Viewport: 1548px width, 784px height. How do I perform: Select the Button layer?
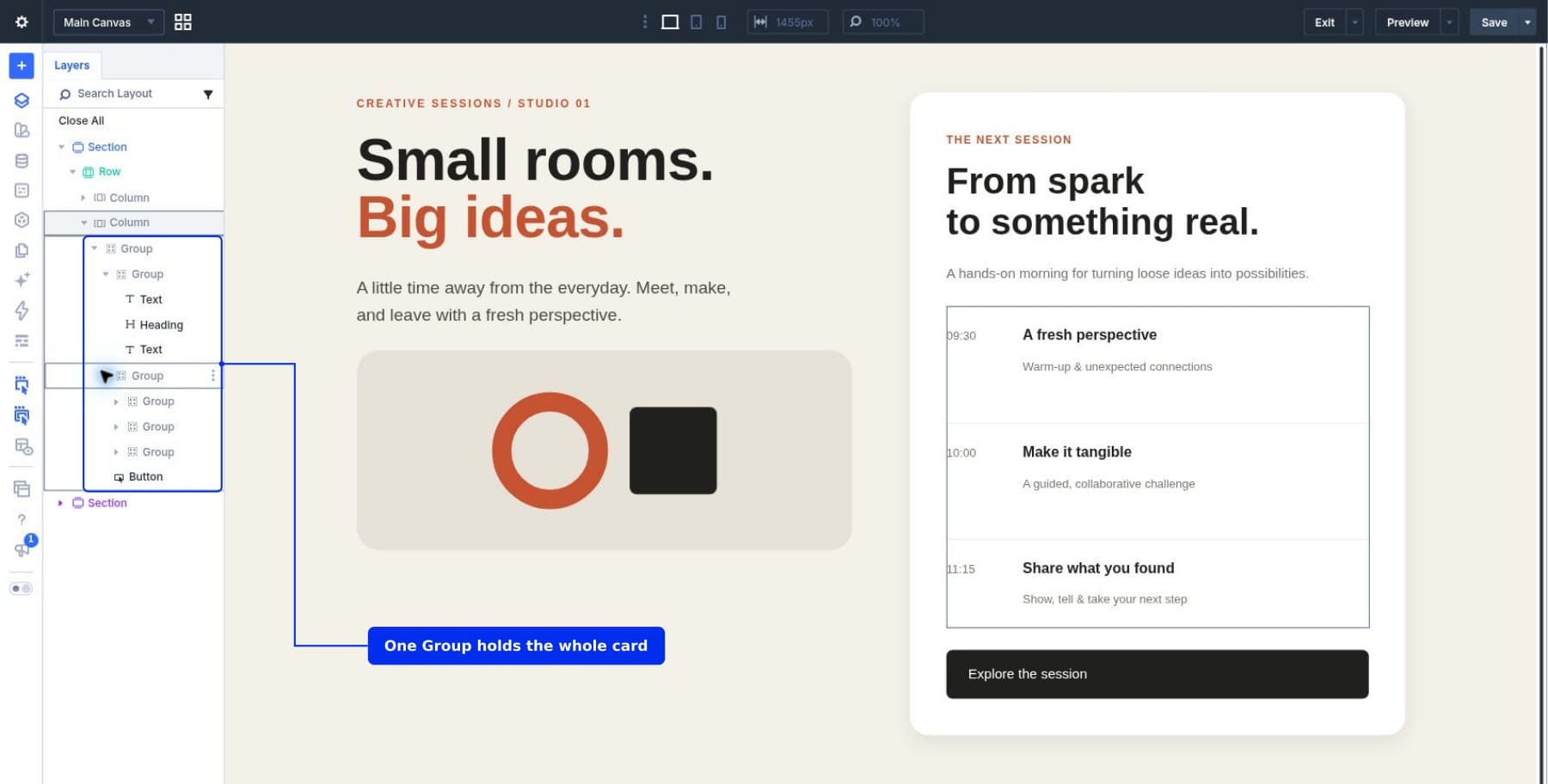point(139,477)
